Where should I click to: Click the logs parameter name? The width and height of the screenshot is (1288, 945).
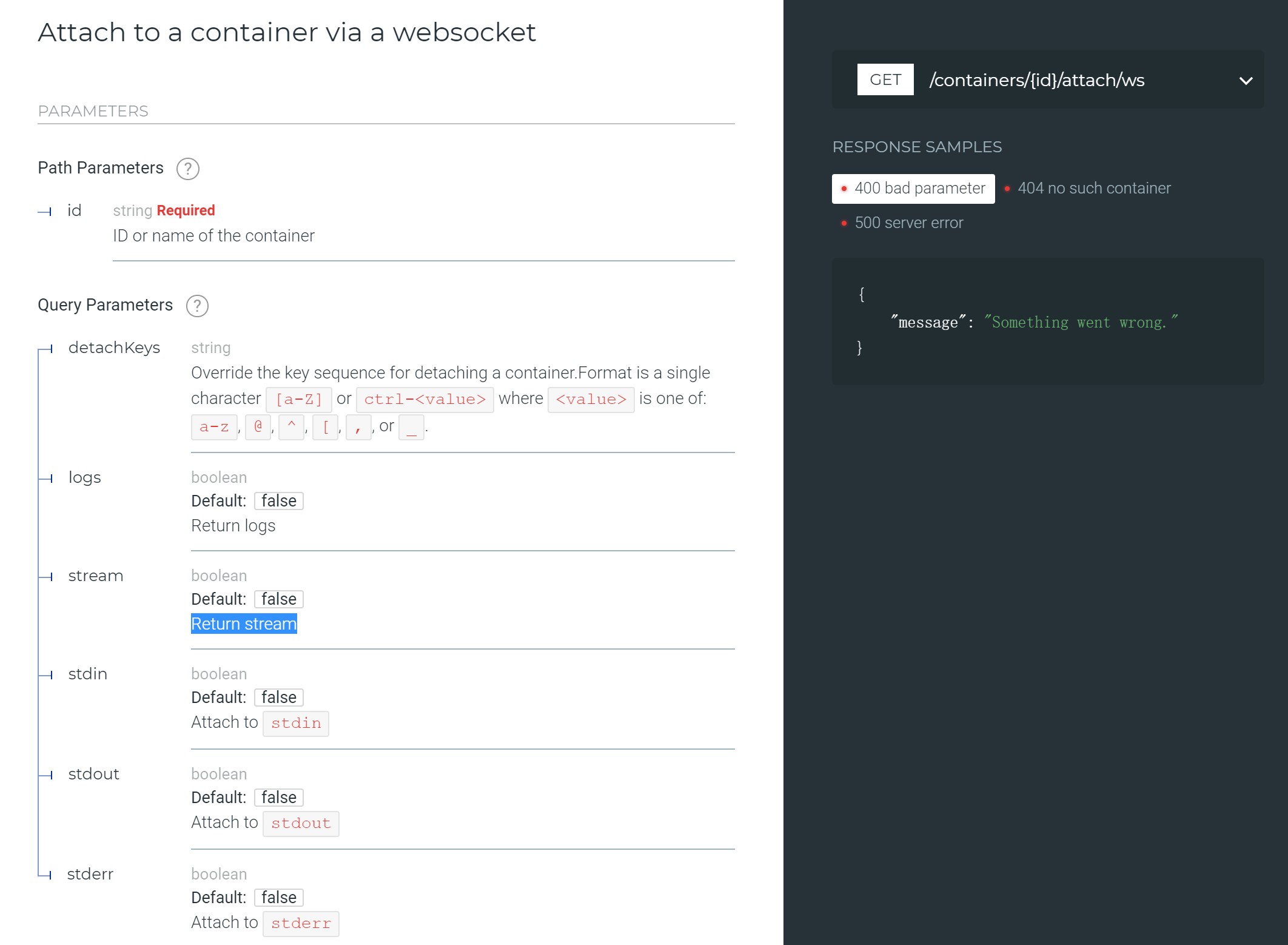pyautogui.click(x=84, y=477)
